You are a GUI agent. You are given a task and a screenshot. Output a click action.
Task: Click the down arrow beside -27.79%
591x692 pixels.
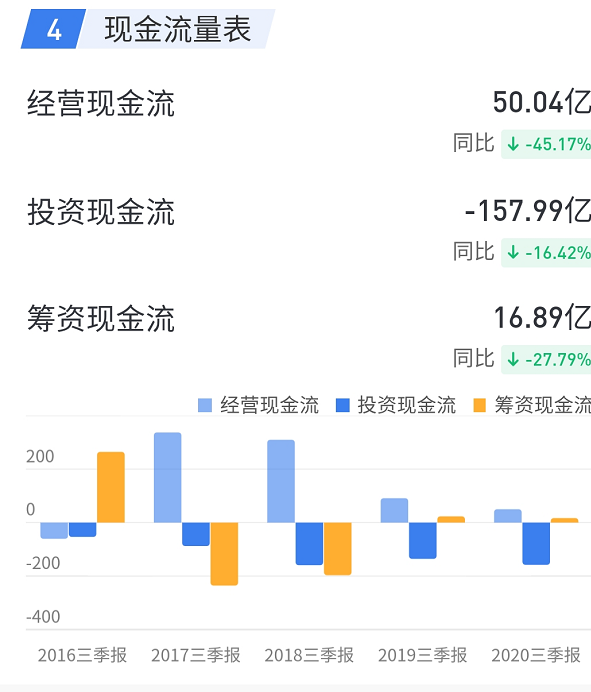click(x=513, y=360)
